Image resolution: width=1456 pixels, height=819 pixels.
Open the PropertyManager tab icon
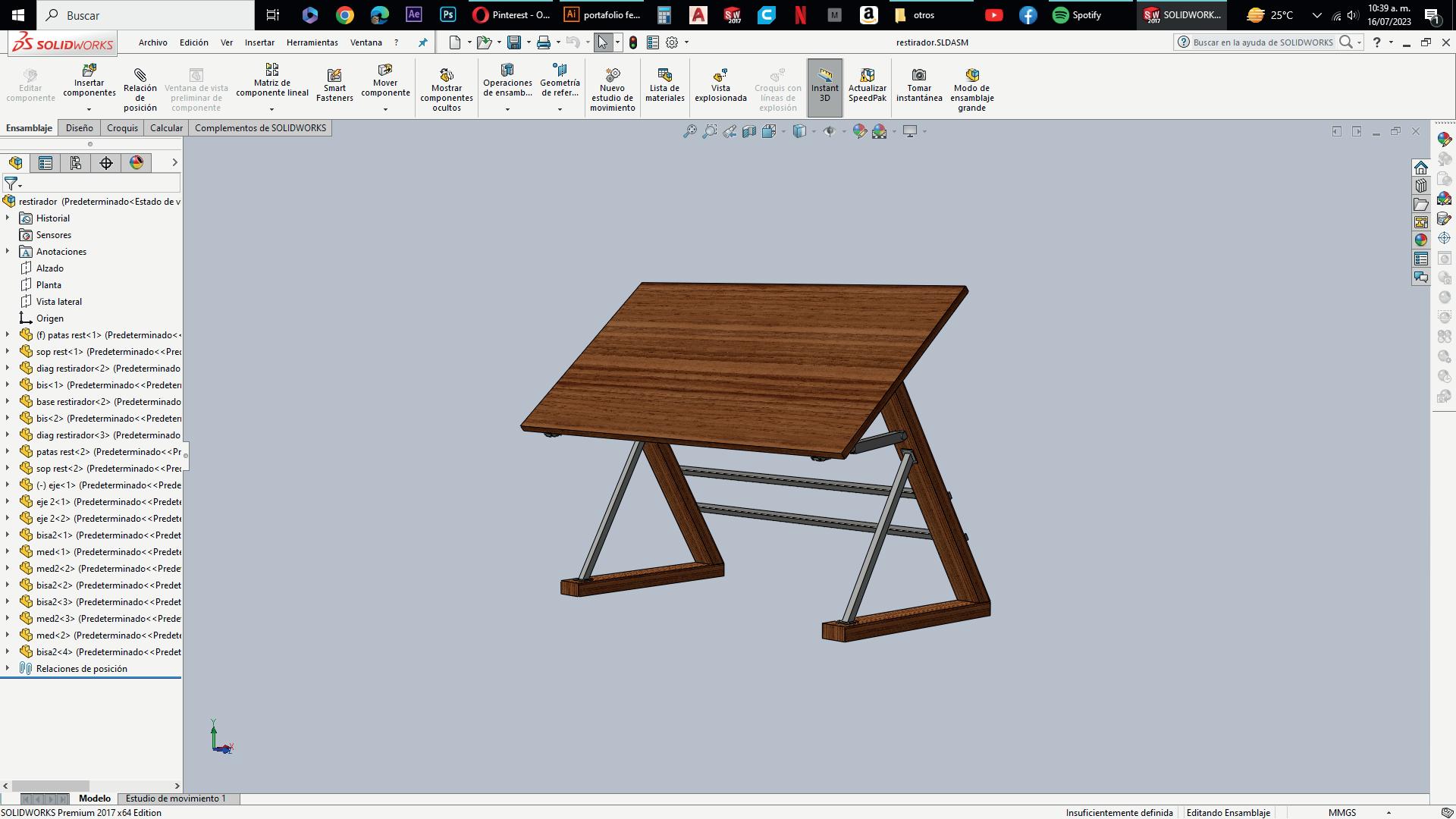[x=45, y=163]
